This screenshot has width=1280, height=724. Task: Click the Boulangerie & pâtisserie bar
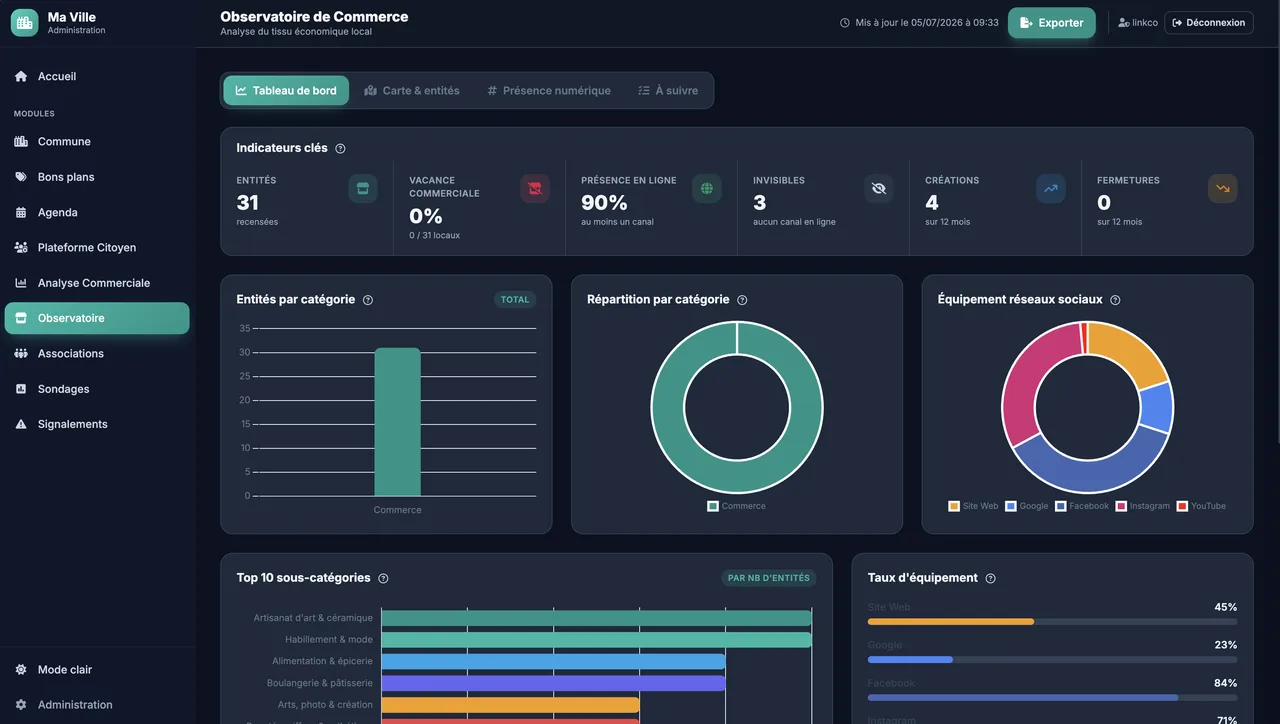553,683
